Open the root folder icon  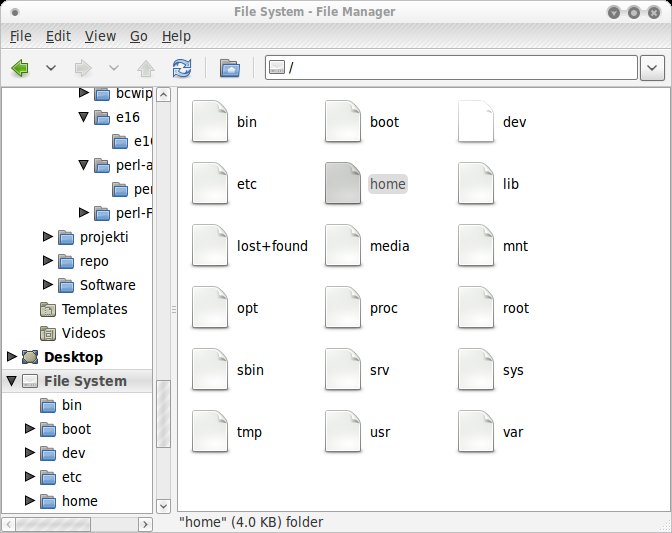(477, 308)
